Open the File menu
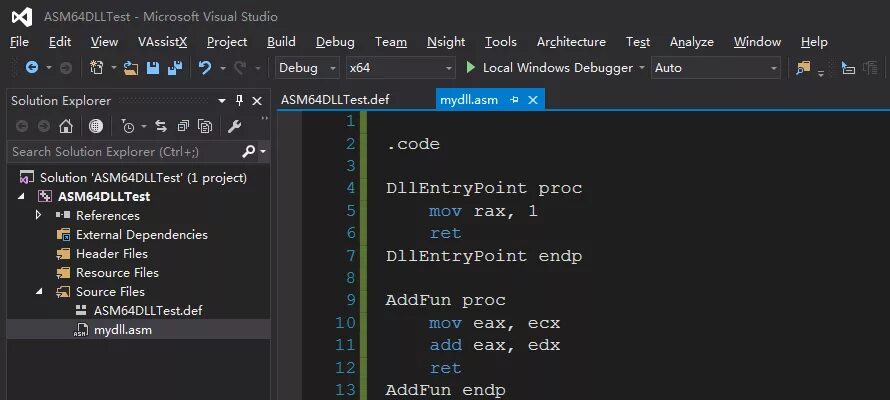This screenshot has height=400, width=890. [x=19, y=42]
